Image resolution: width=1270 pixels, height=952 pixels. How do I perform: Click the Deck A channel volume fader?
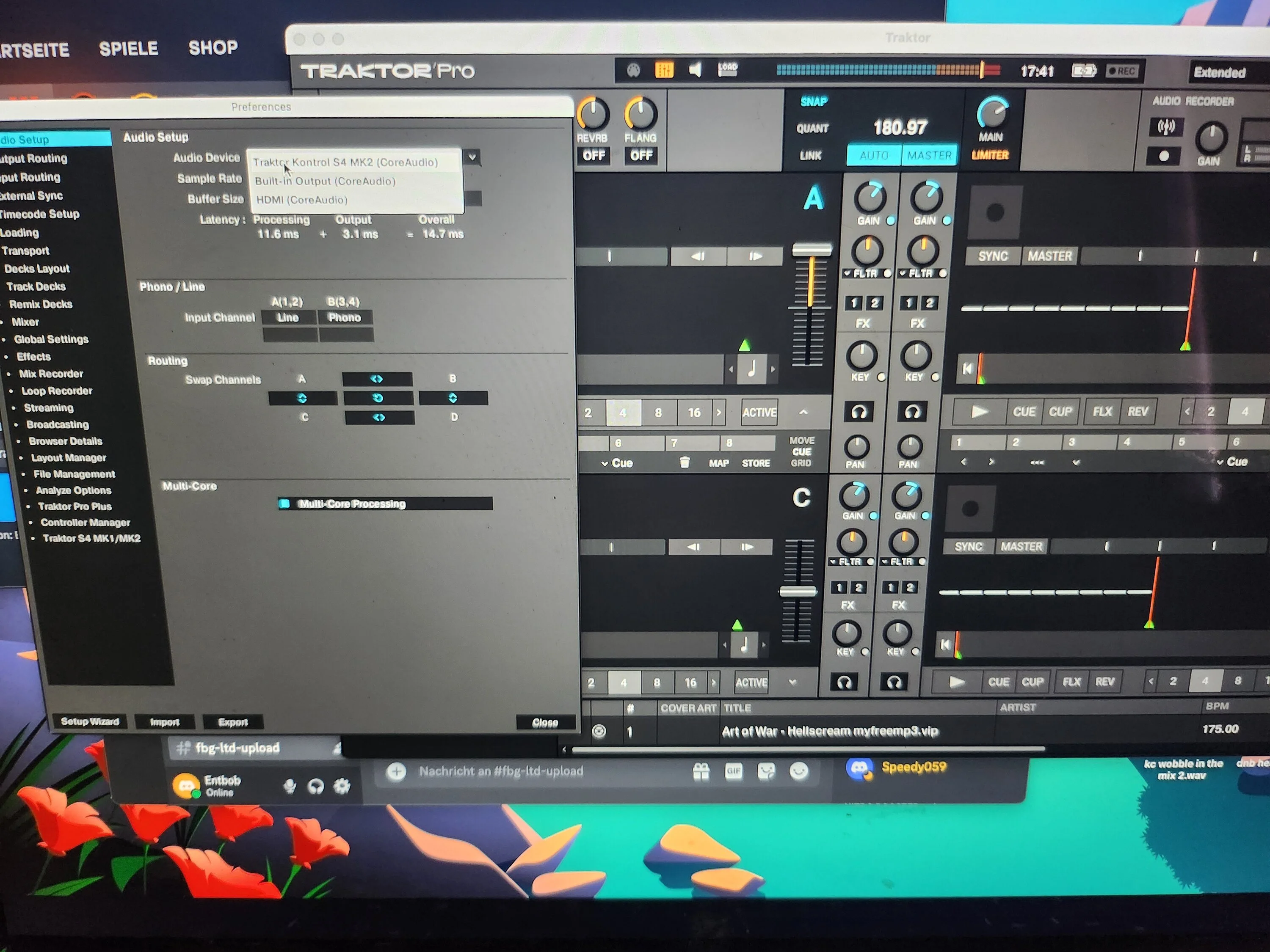click(x=811, y=250)
